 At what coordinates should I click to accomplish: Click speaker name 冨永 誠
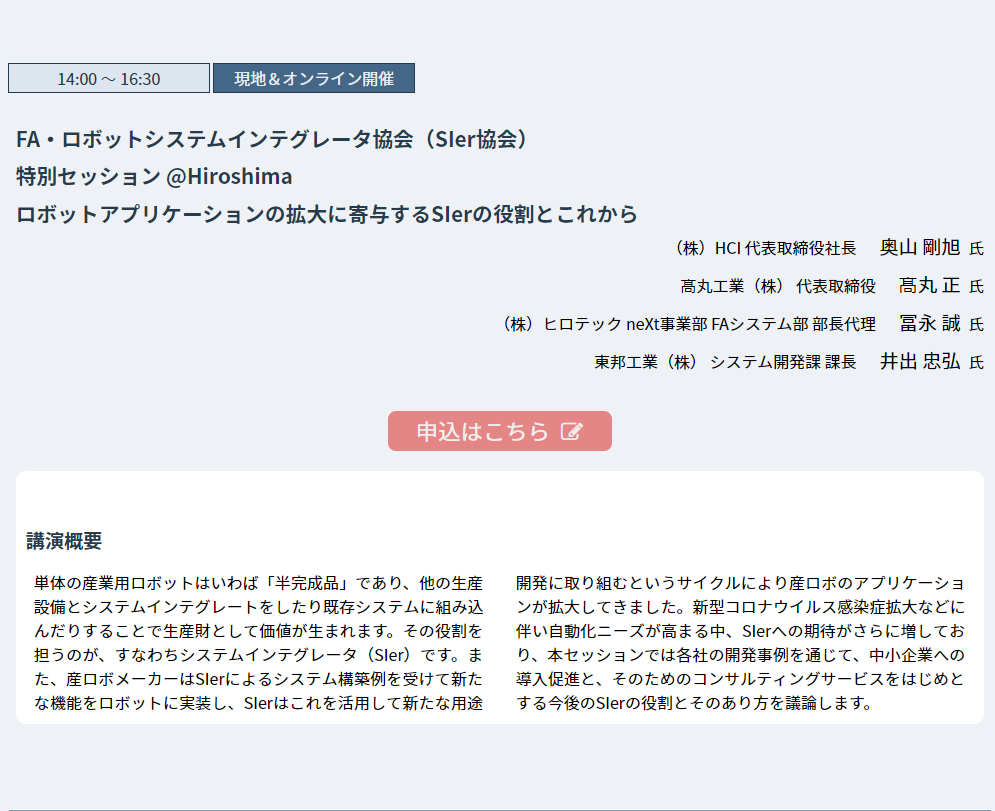930,324
